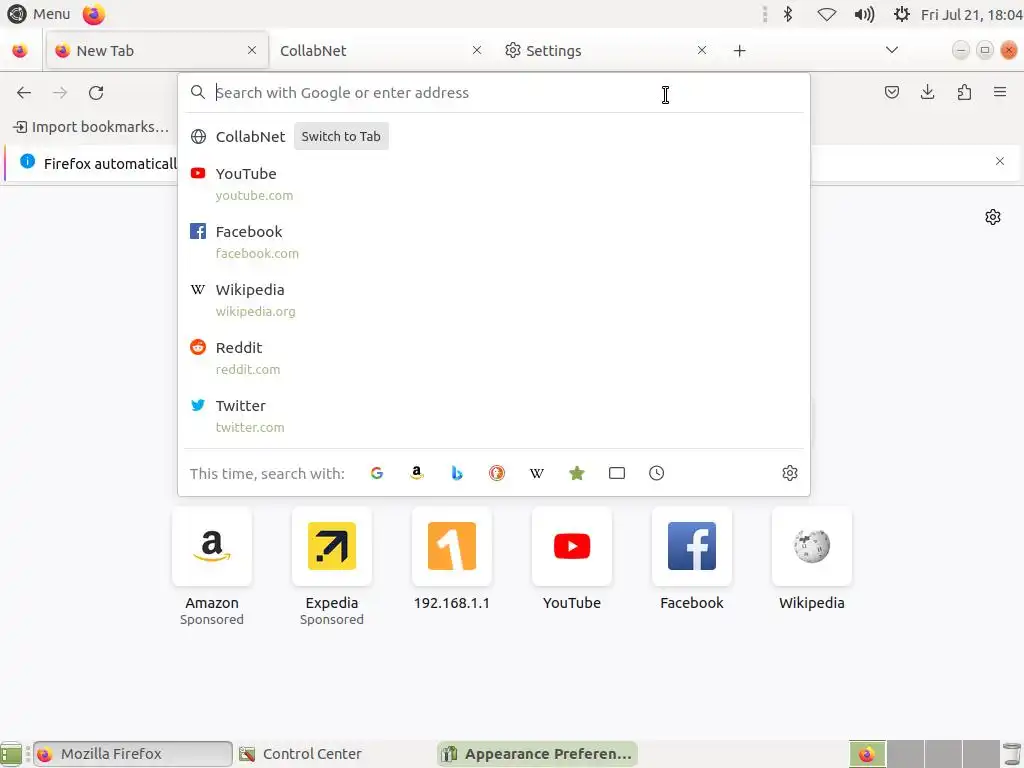
Task: Open the Firefox View pinned tab
Action: 20,51
